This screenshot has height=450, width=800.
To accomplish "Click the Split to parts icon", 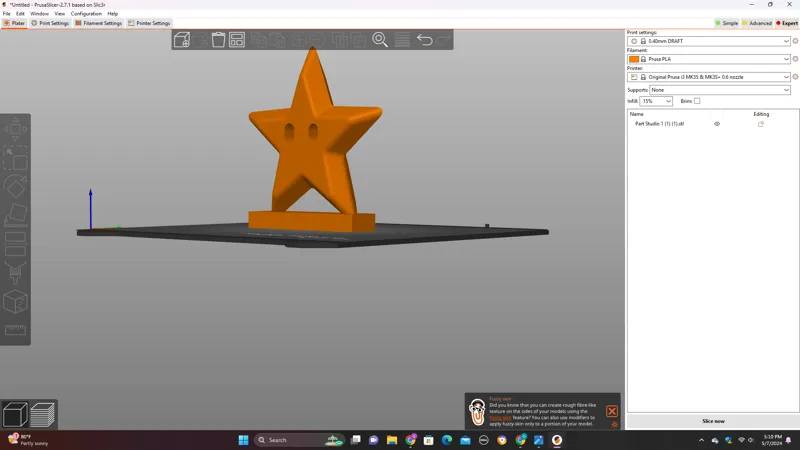I will [358, 40].
